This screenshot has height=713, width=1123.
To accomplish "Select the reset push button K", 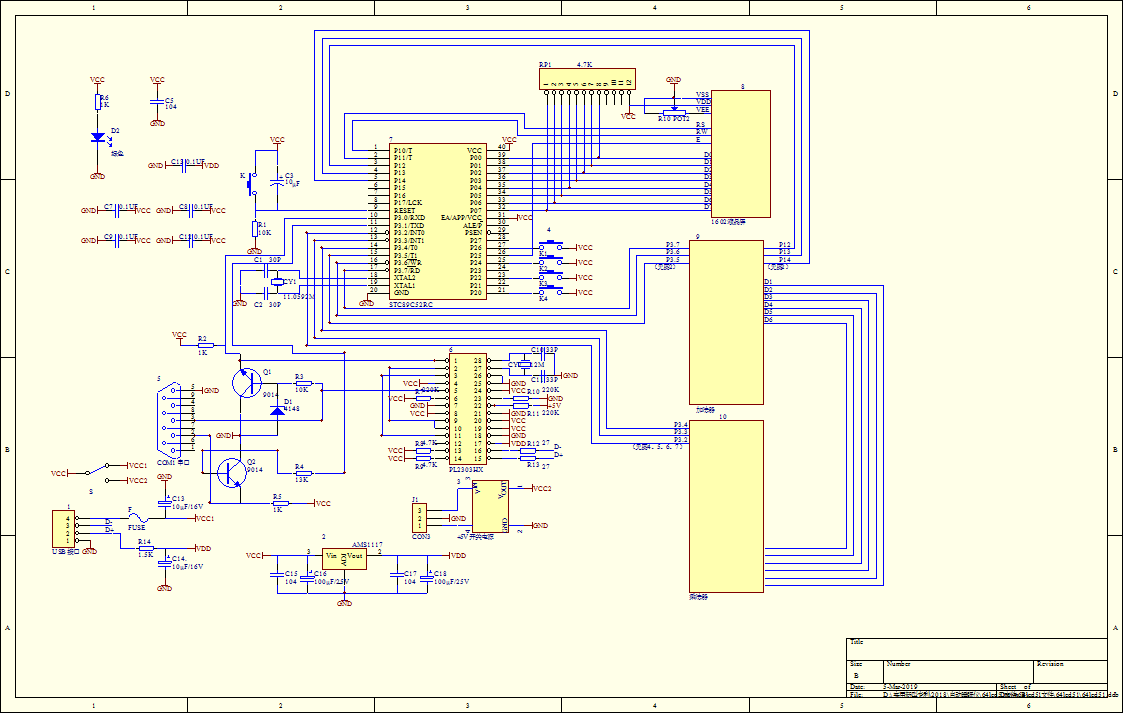I will pos(252,184).
